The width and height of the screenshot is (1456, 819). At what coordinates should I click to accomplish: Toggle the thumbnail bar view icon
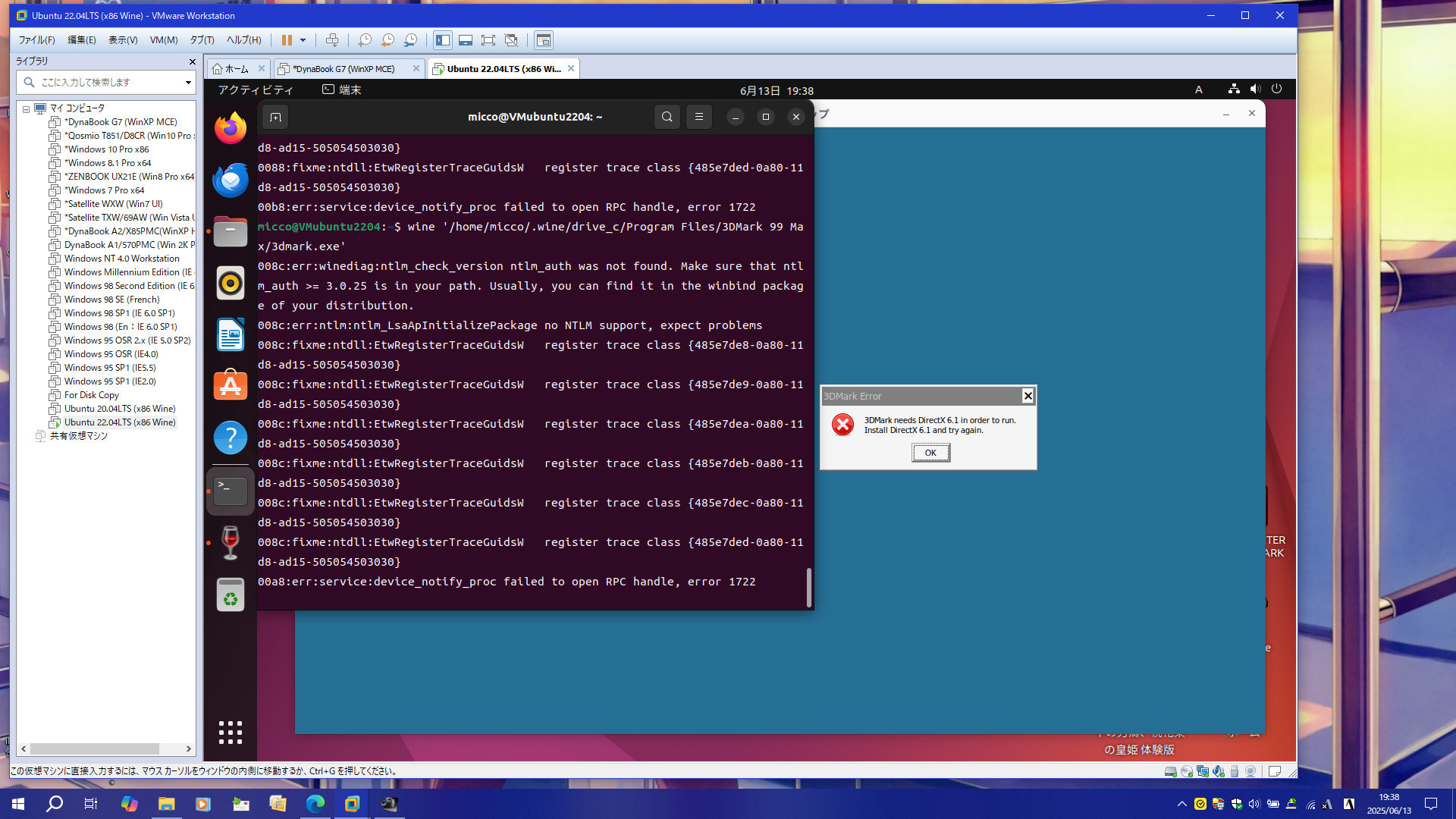click(466, 40)
